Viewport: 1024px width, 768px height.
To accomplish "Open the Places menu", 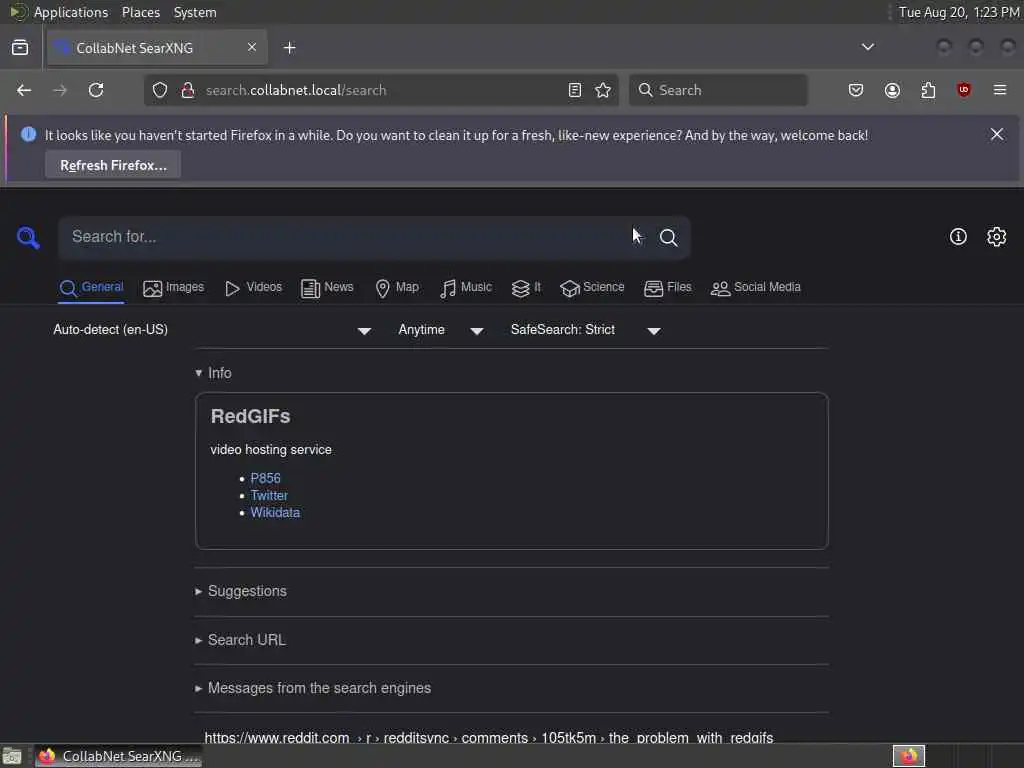I will [141, 12].
